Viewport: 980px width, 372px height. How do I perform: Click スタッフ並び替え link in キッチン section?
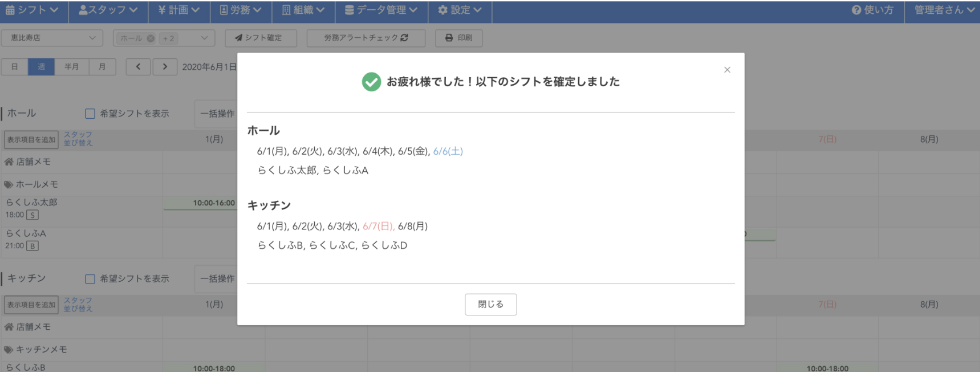pos(78,304)
